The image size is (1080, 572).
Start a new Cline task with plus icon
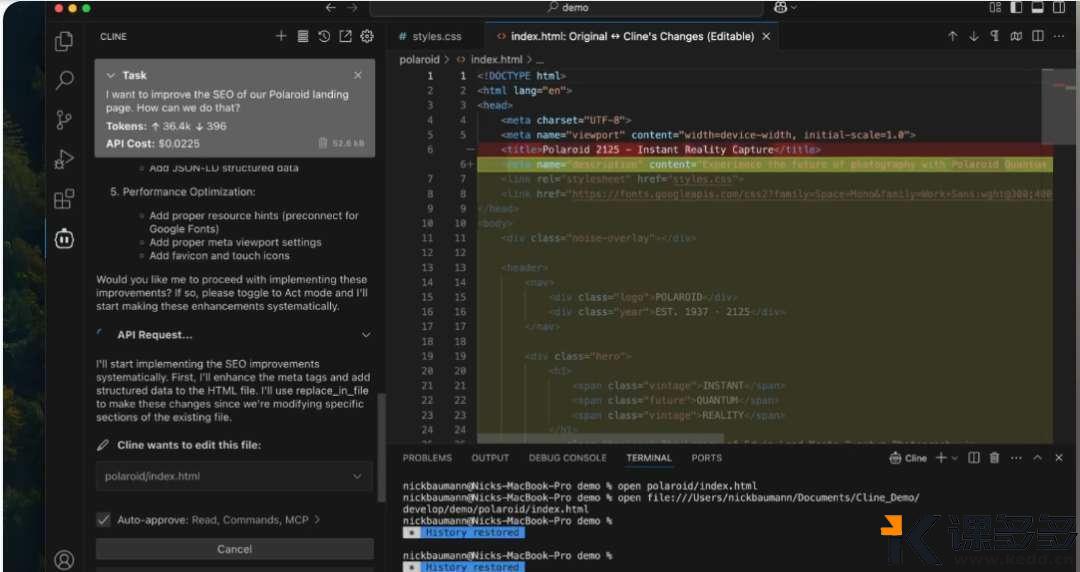(280, 36)
